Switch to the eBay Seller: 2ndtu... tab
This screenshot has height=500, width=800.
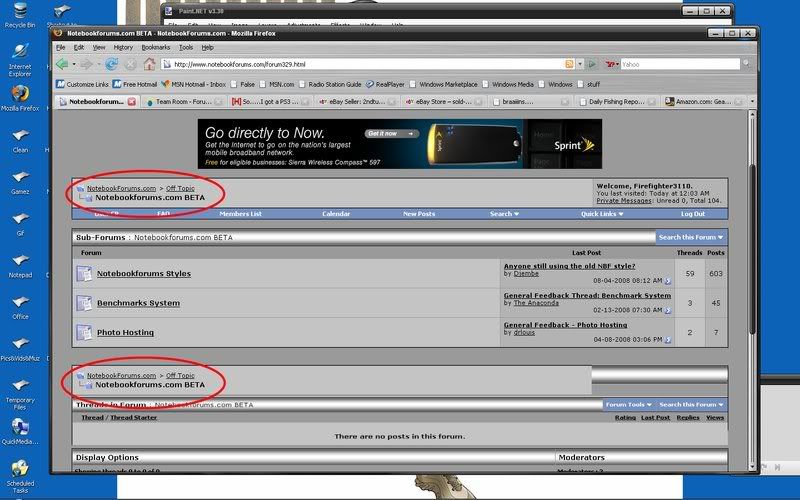tap(357, 102)
